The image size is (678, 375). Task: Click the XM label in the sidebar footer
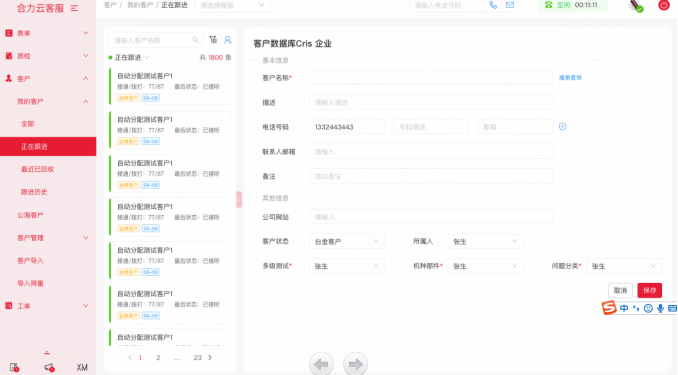pyautogui.click(x=82, y=367)
